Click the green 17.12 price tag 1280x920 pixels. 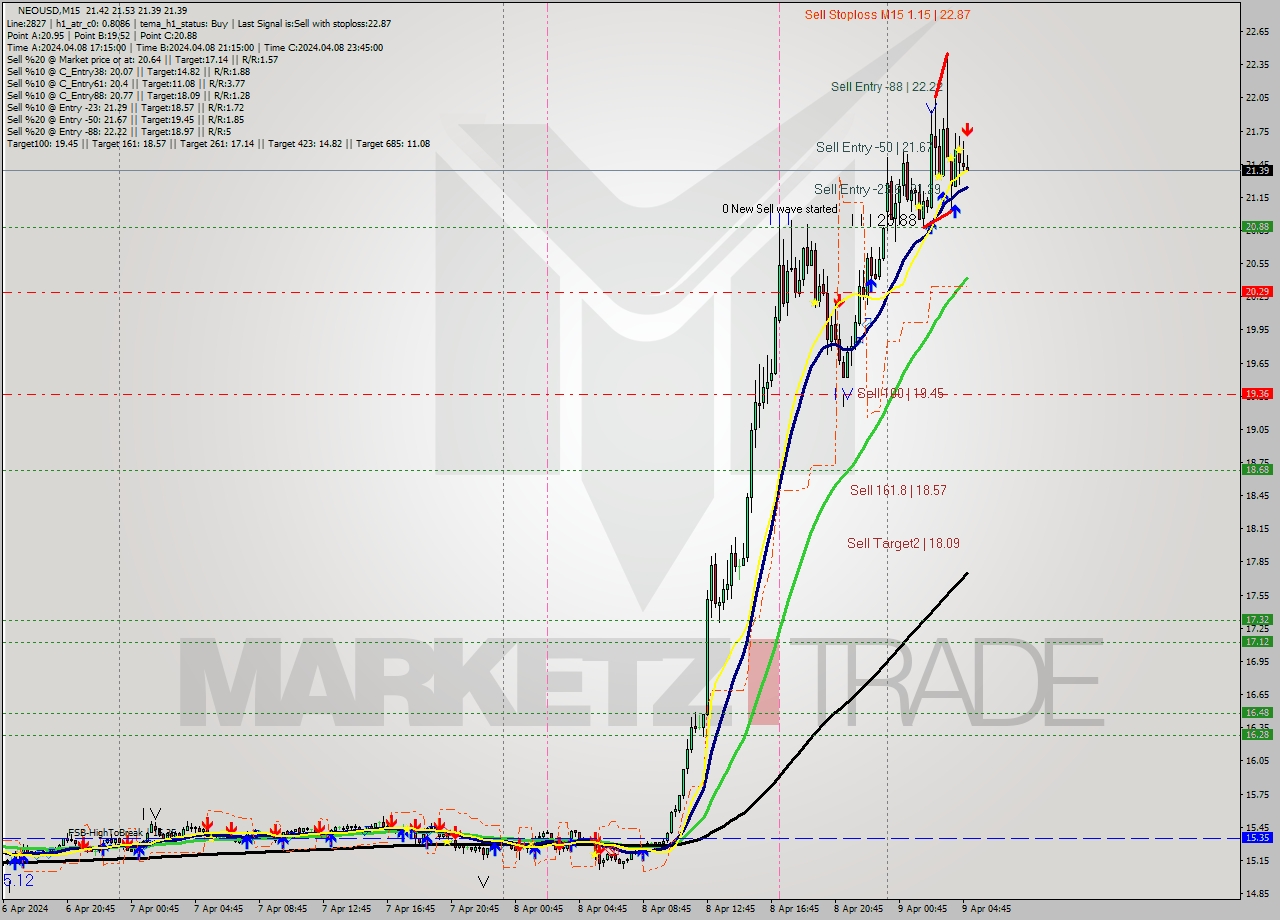(x=1257, y=642)
